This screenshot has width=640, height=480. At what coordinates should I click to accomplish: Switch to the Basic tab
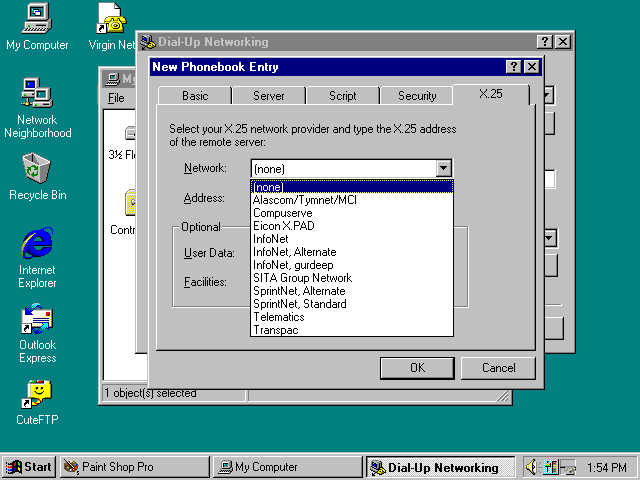[195, 96]
